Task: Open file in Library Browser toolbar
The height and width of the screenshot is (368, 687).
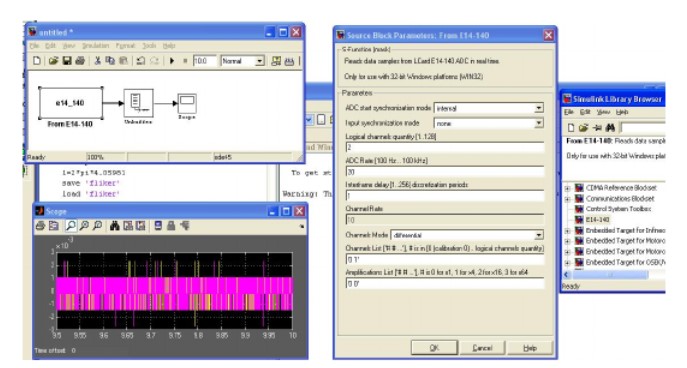Action: point(583,128)
